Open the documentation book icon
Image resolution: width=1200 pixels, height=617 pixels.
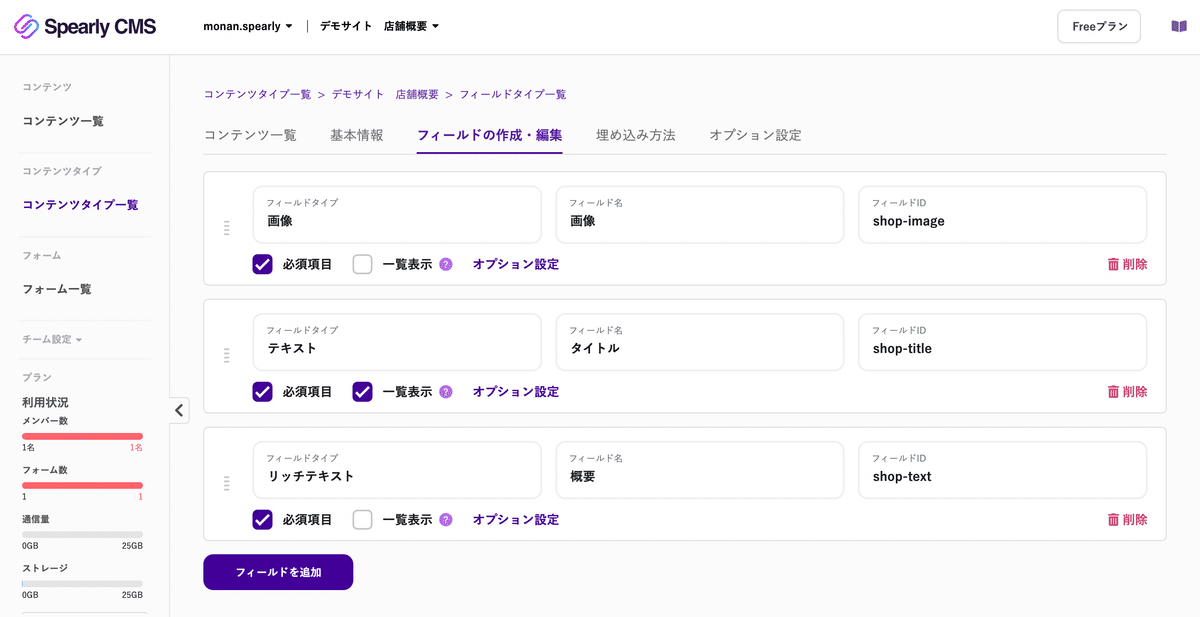pyautogui.click(x=1179, y=27)
